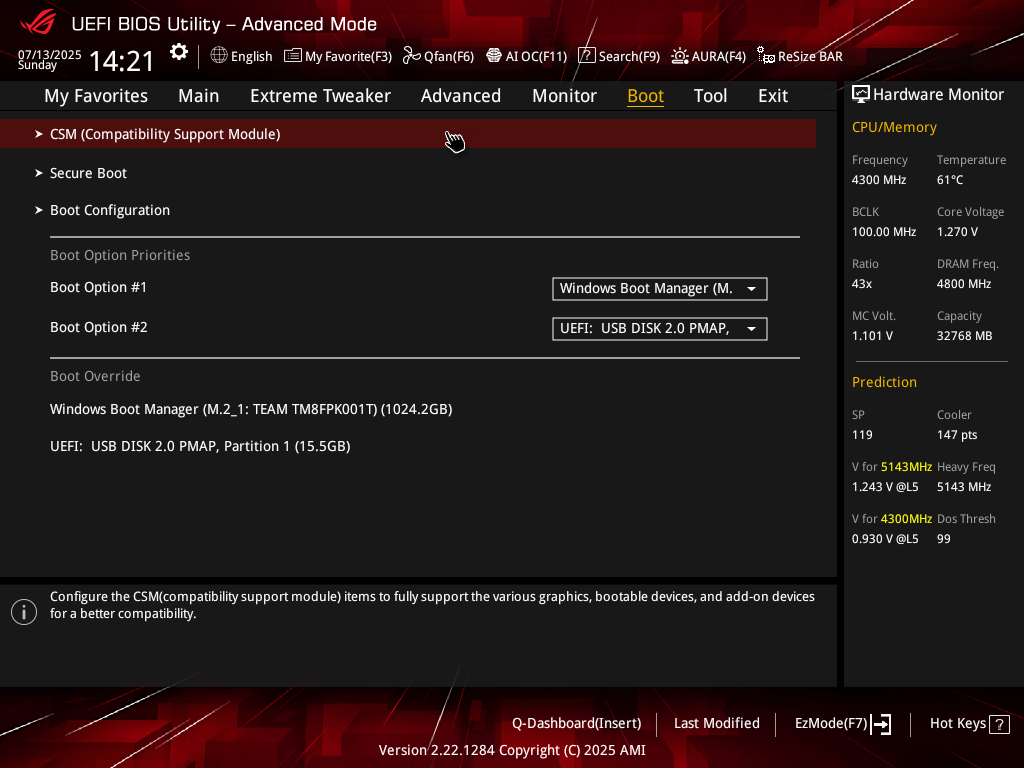Click the Hardware Monitor display icon
1024x768 pixels.
[861, 95]
